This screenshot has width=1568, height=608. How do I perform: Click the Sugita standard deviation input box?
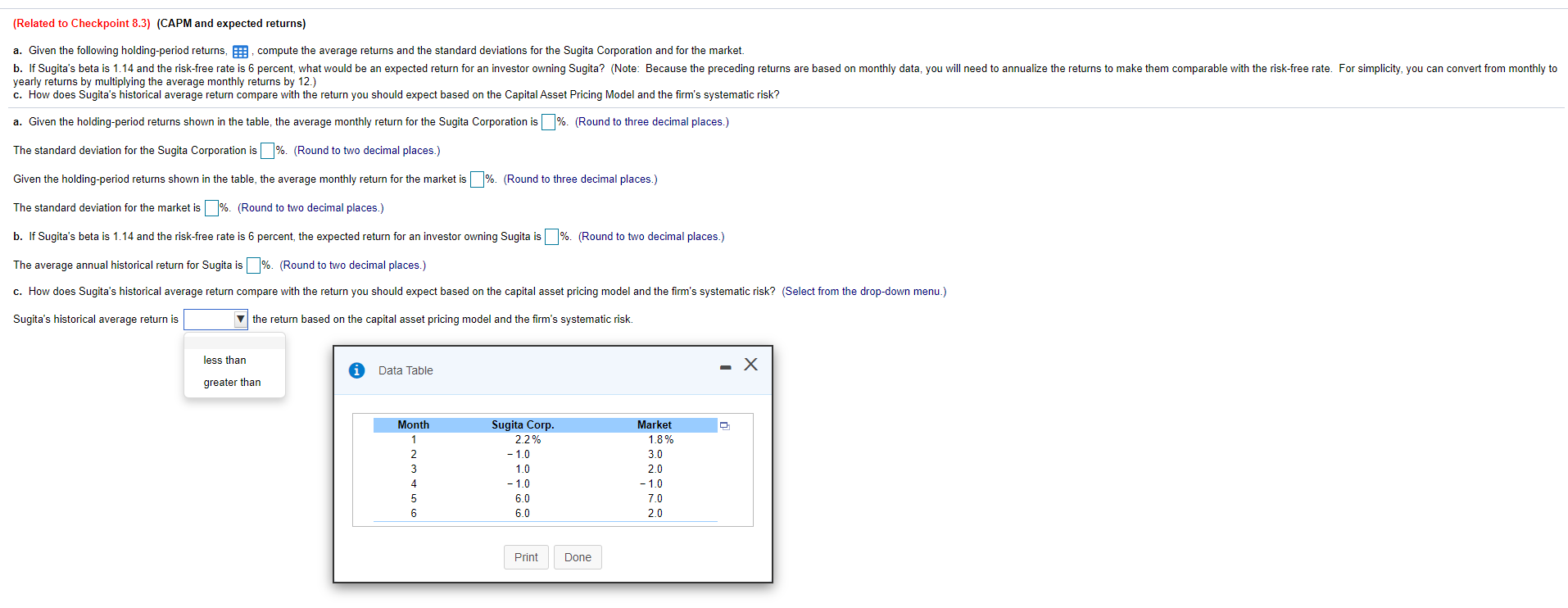pyautogui.click(x=268, y=151)
